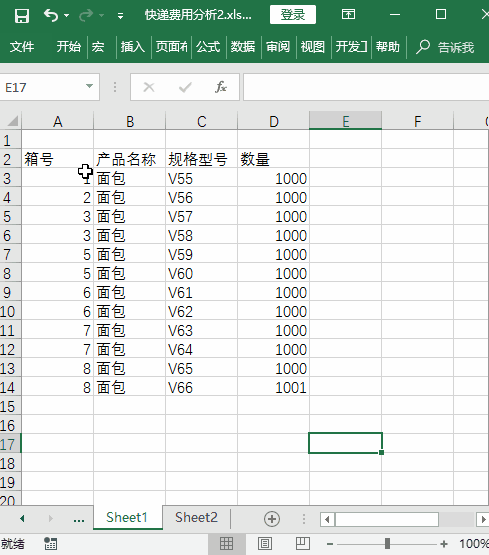Click the Save icon in quick access toolbar

pos(21,16)
